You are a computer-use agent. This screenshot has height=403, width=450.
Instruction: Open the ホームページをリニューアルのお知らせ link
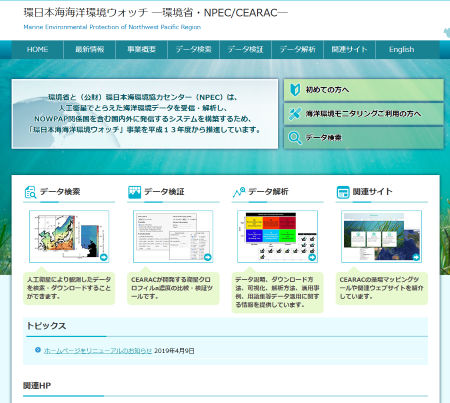pos(98,351)
